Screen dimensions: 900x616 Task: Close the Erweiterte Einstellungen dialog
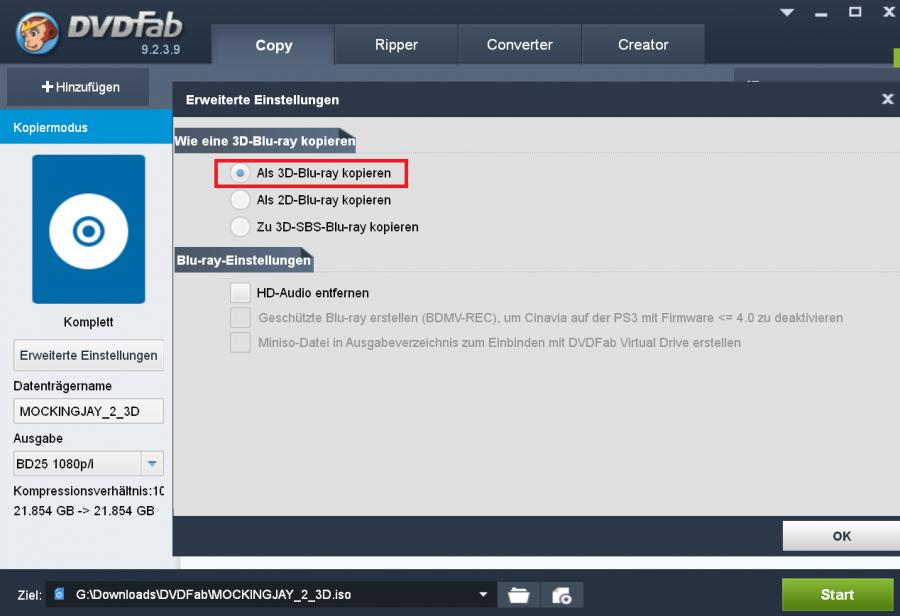(887, 99)
